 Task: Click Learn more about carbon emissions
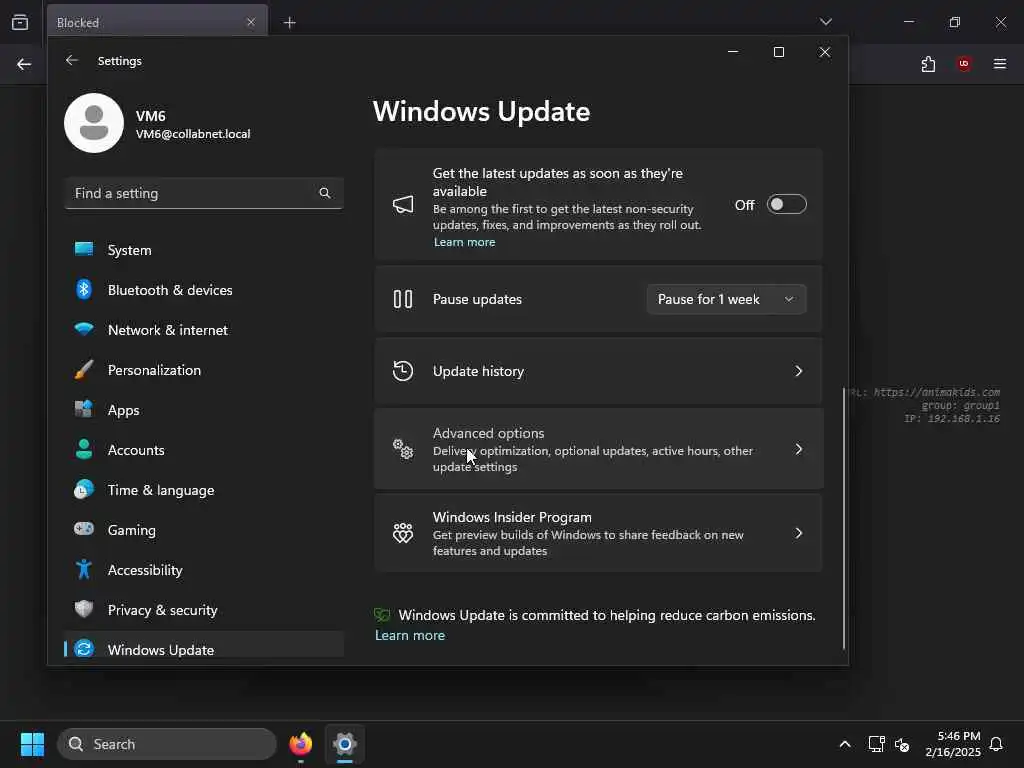pos(409,635)
